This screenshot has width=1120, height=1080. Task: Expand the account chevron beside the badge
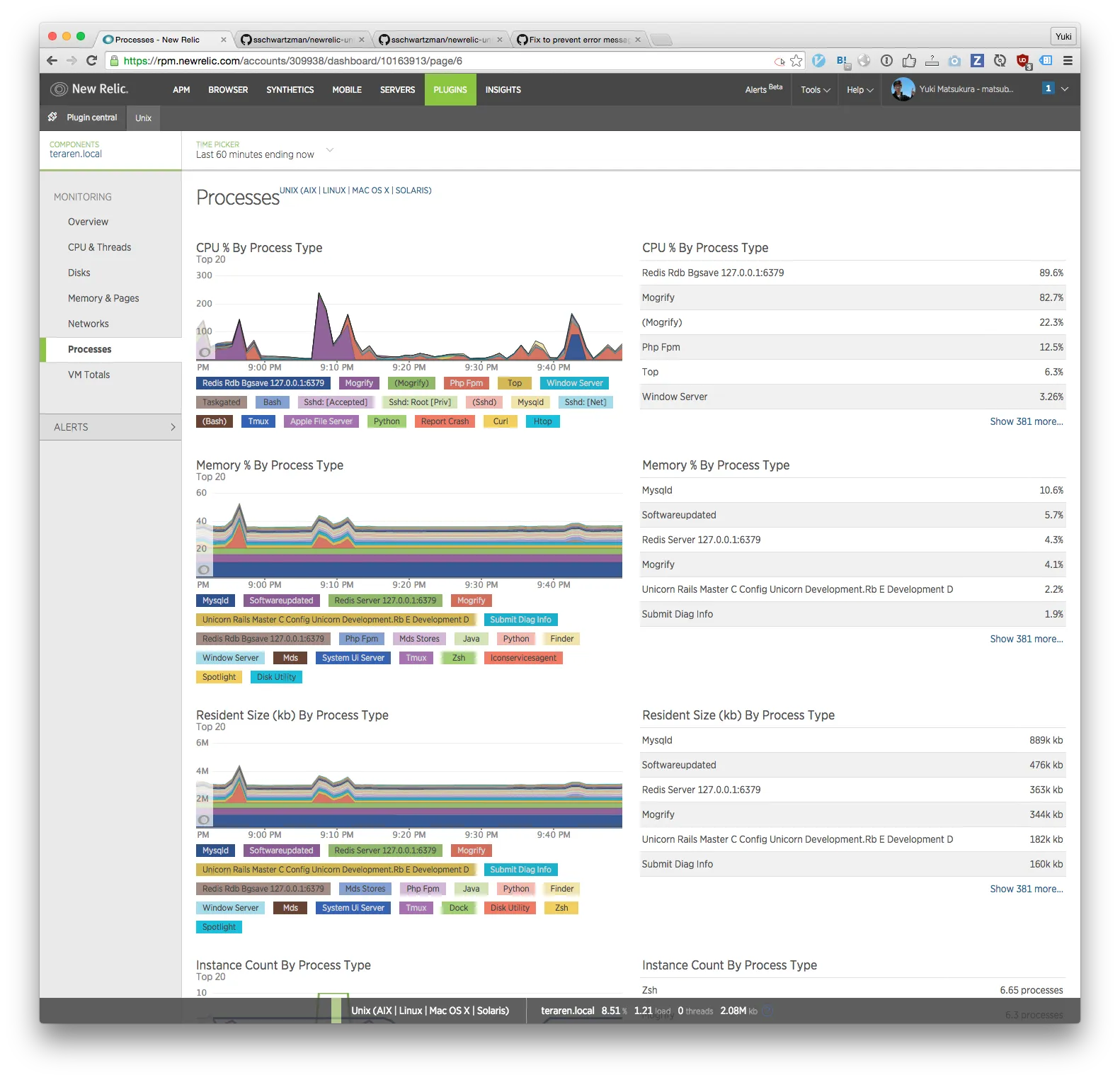pos(1065,89)
